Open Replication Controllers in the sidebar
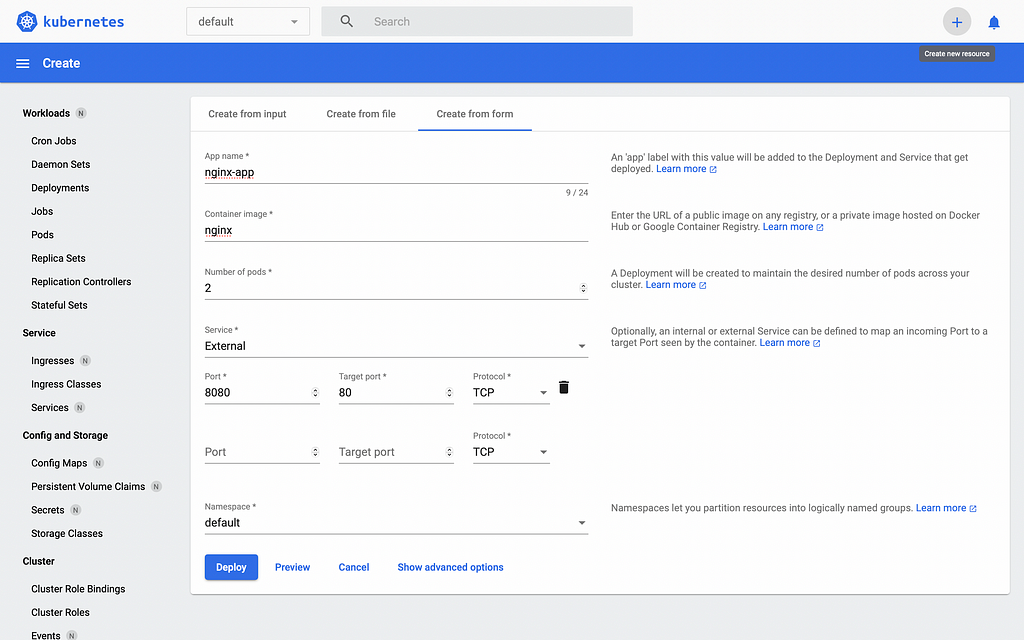Screen dimensions: 1024x640 tap(81, 282)
